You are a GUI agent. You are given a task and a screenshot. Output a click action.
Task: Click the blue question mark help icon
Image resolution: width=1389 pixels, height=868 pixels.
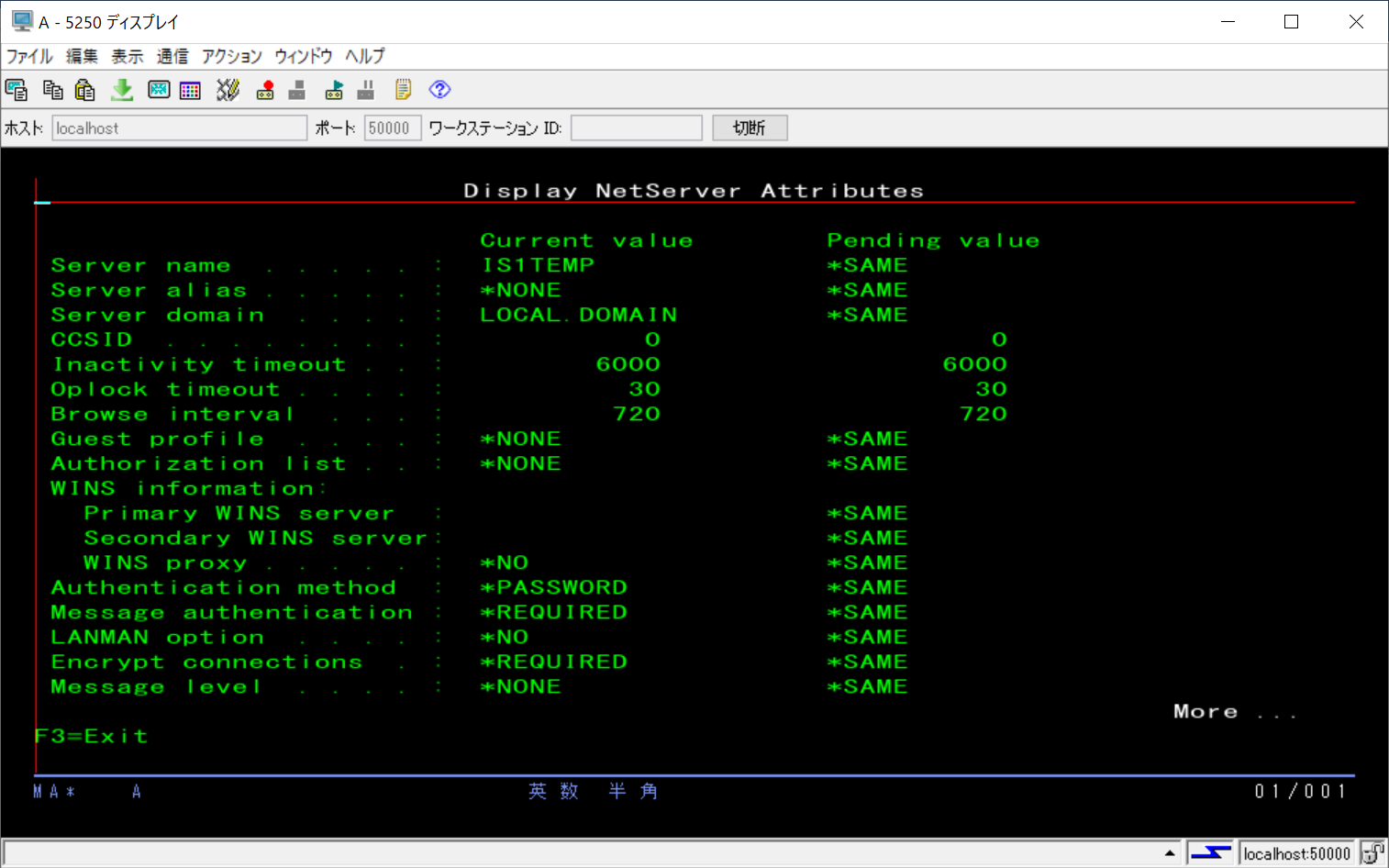click(x=440, y=89)
